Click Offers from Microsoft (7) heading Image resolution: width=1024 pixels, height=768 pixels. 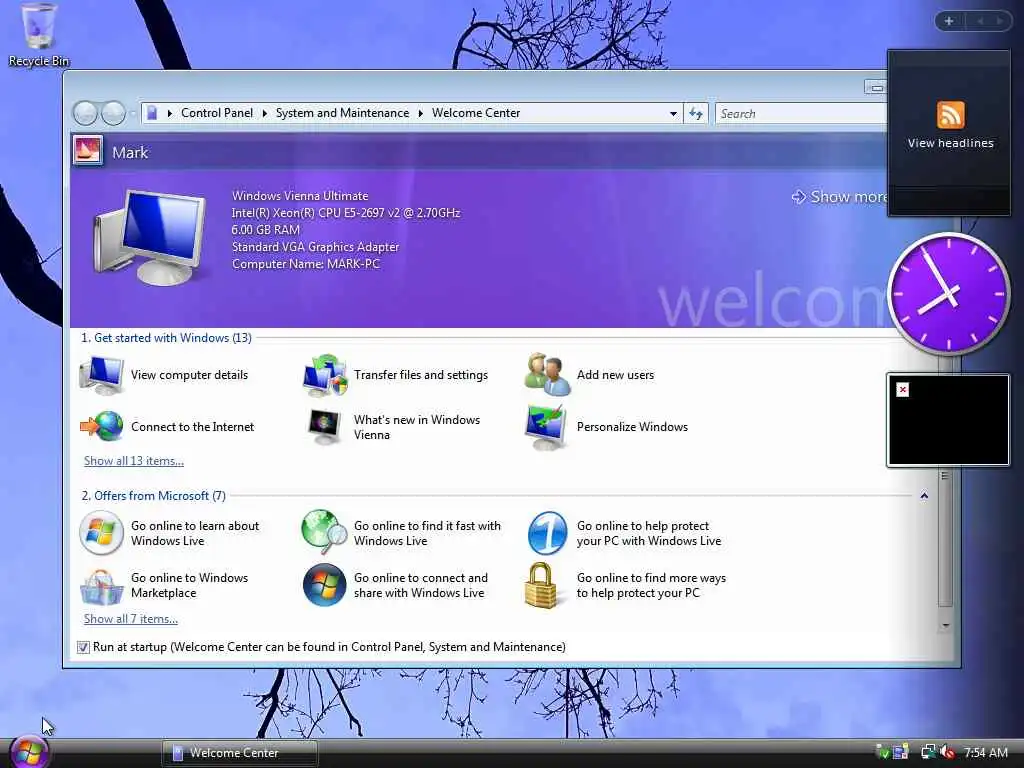coord(153,496)
